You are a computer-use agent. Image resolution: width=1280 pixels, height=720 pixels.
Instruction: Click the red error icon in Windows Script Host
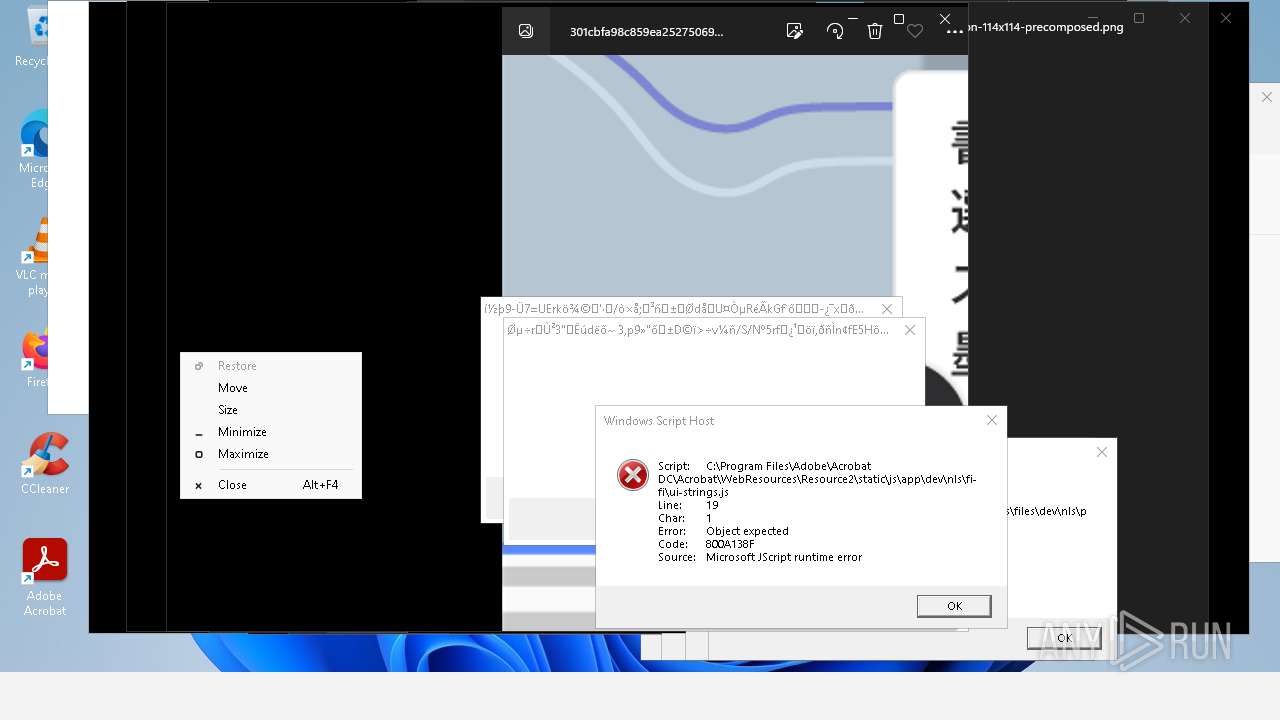pyautogui.click(x=632, y=475)
